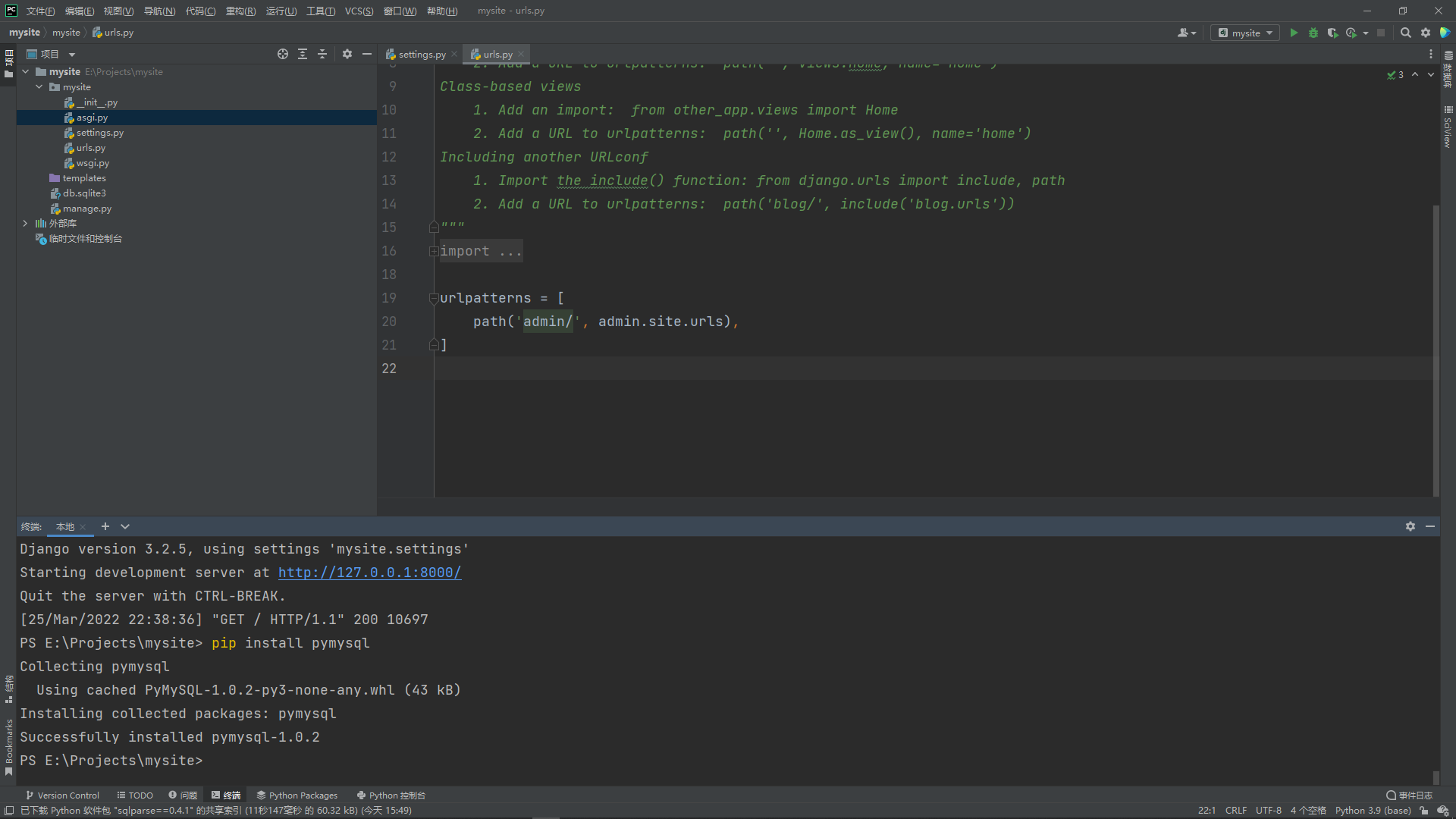Click the stop process button
The height and width of the screenshot is (819, 1456).
(1381, 33)
